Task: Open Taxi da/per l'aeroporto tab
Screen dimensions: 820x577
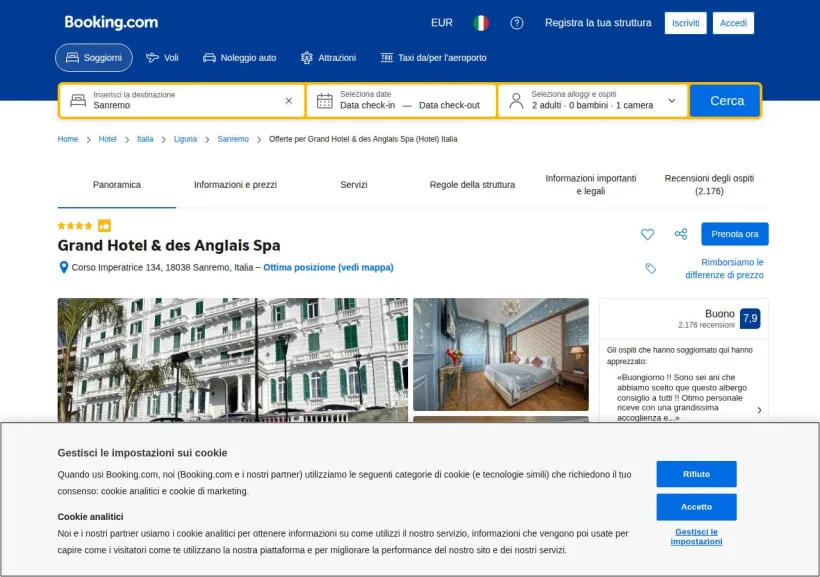Action: [x=434, y=58]
